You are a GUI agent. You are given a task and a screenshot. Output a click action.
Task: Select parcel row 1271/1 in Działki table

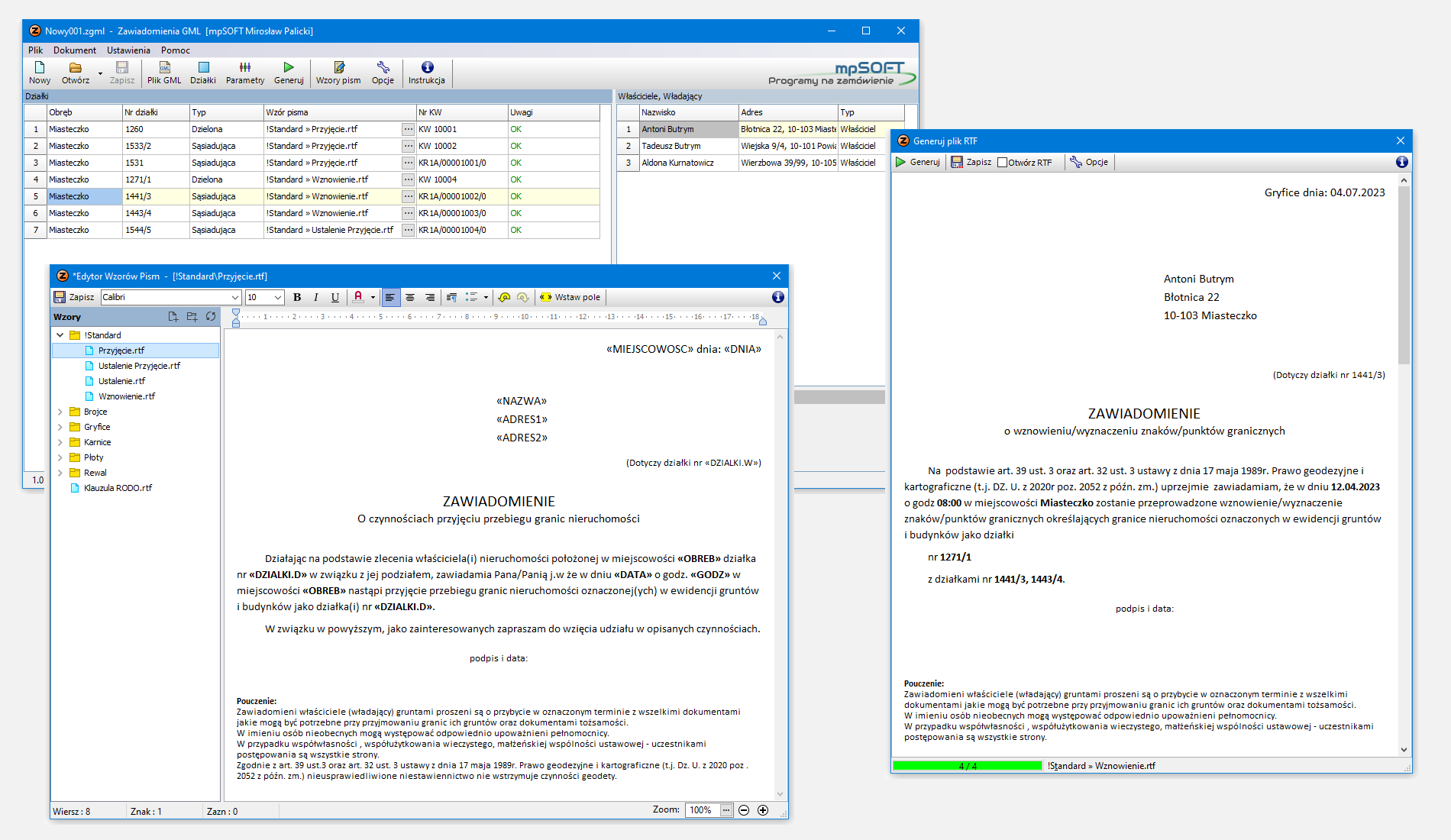[312, 179]
